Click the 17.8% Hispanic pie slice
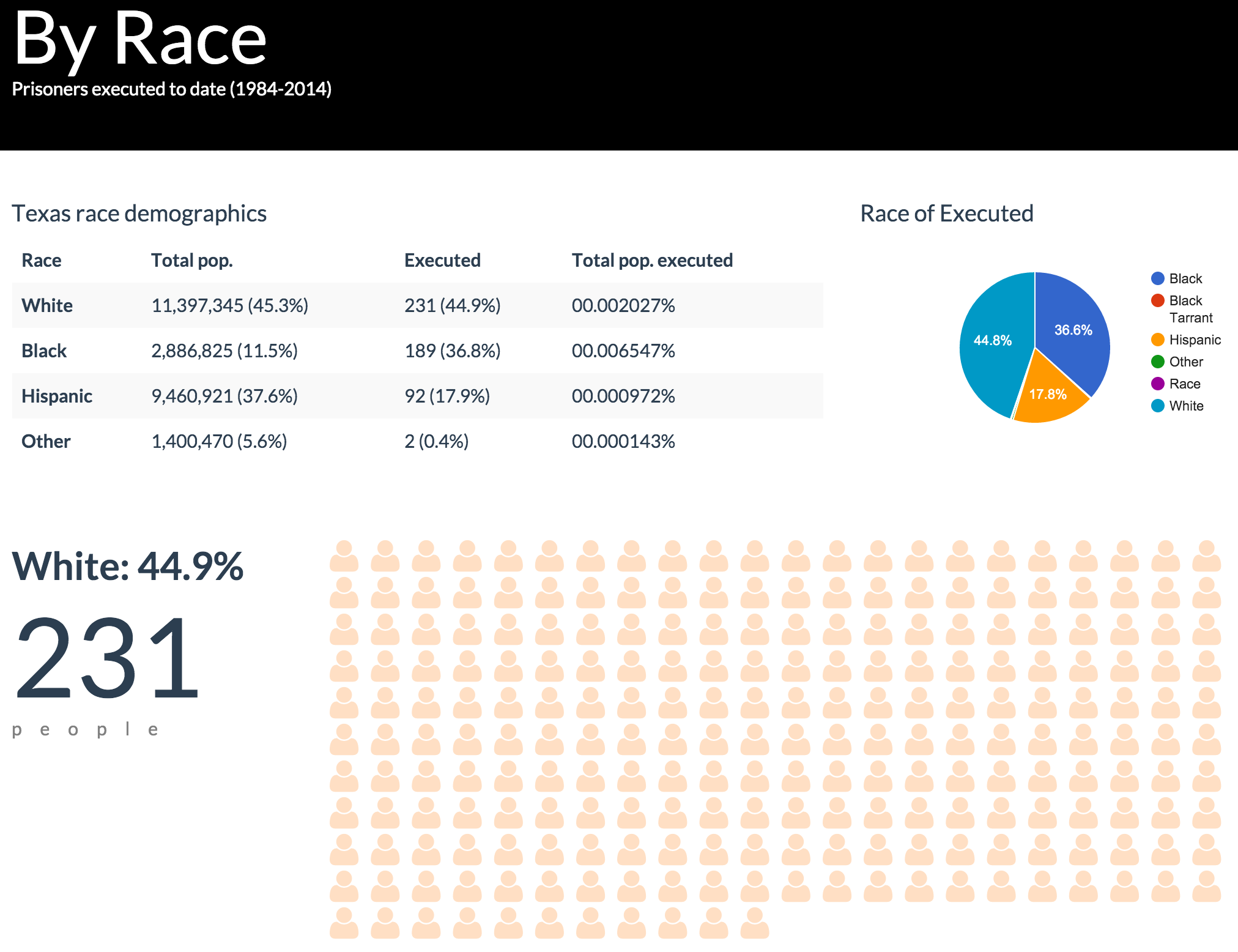The width and height of the screenshot is (1238, 952). point(1048,395)
